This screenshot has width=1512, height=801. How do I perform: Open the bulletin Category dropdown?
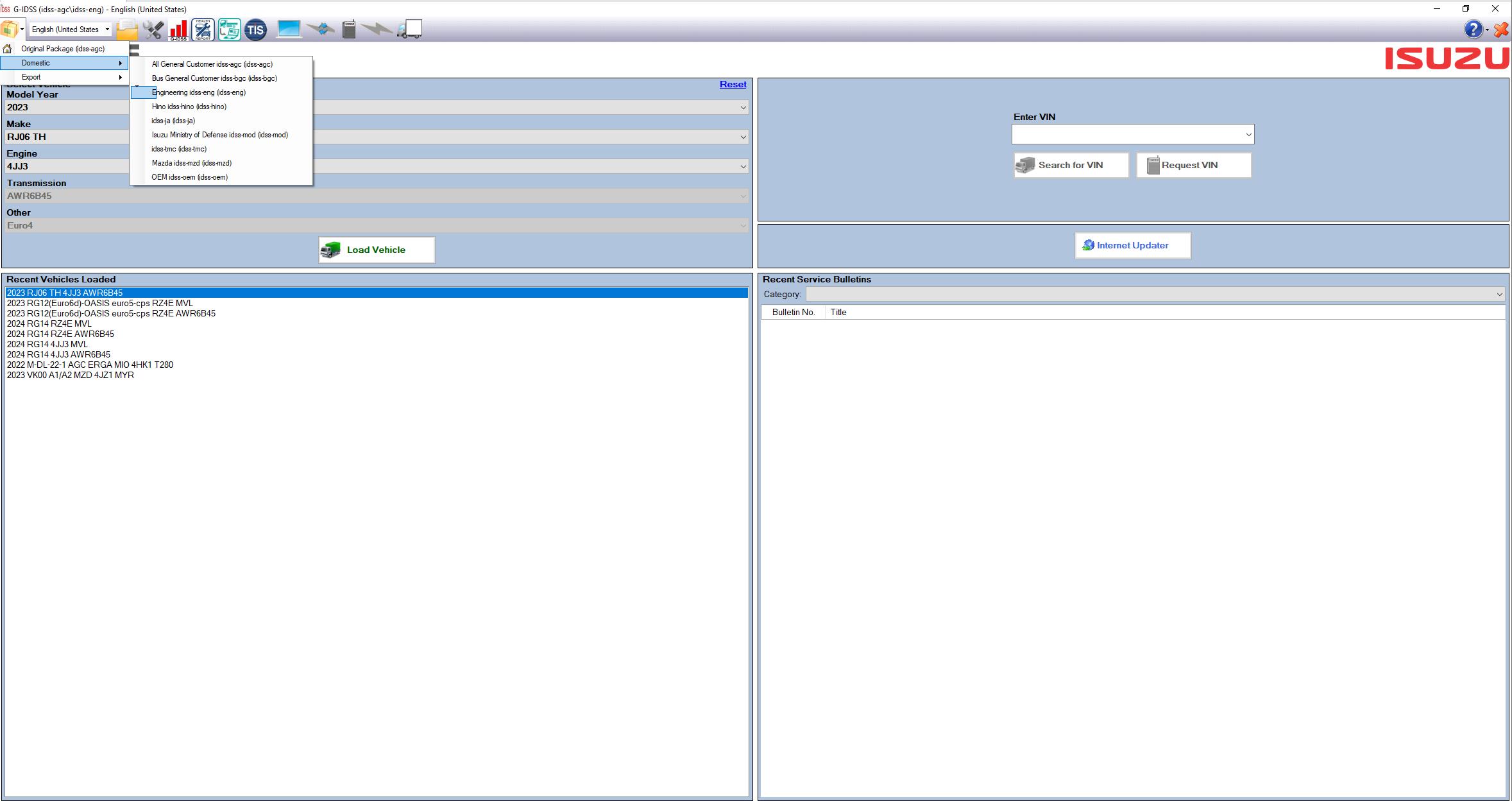(1499, 294)
